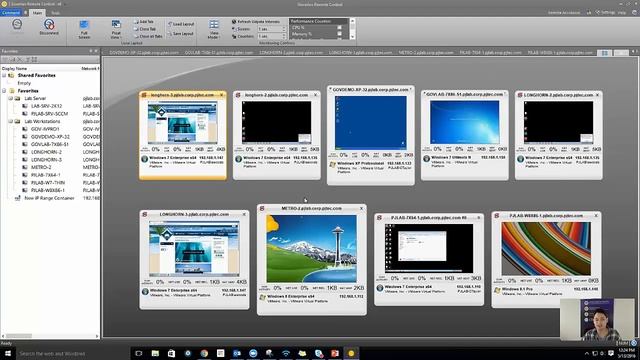Viewport: 640px width, 360px height.
Task: Open the GOVLAB-7X86-S1 desktop thumbnail
Action: click(x=464, y=122)
